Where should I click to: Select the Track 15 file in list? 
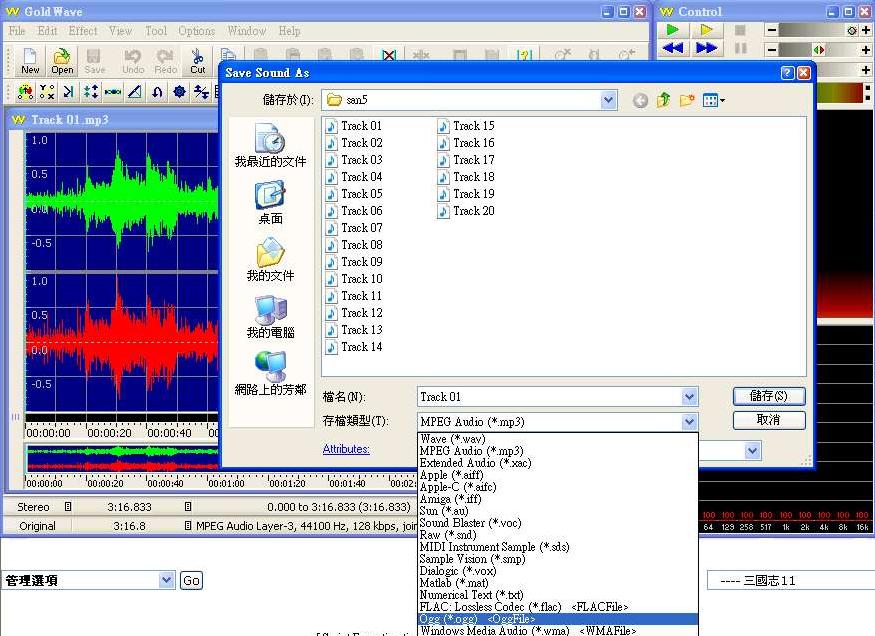[472, 126]
